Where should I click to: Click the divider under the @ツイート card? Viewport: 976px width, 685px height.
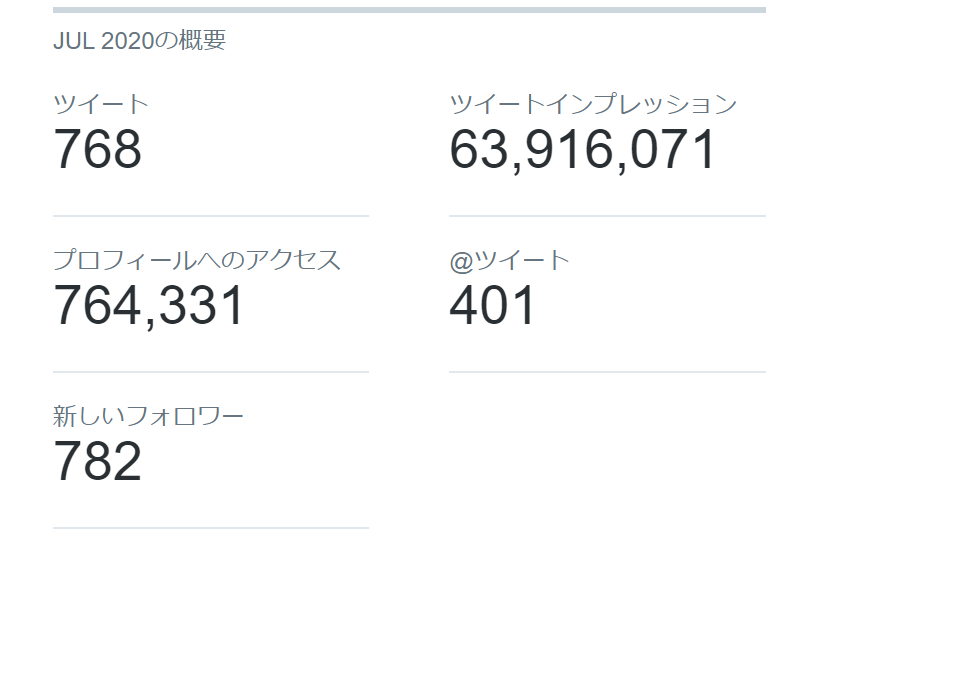[x=608, y=370]
